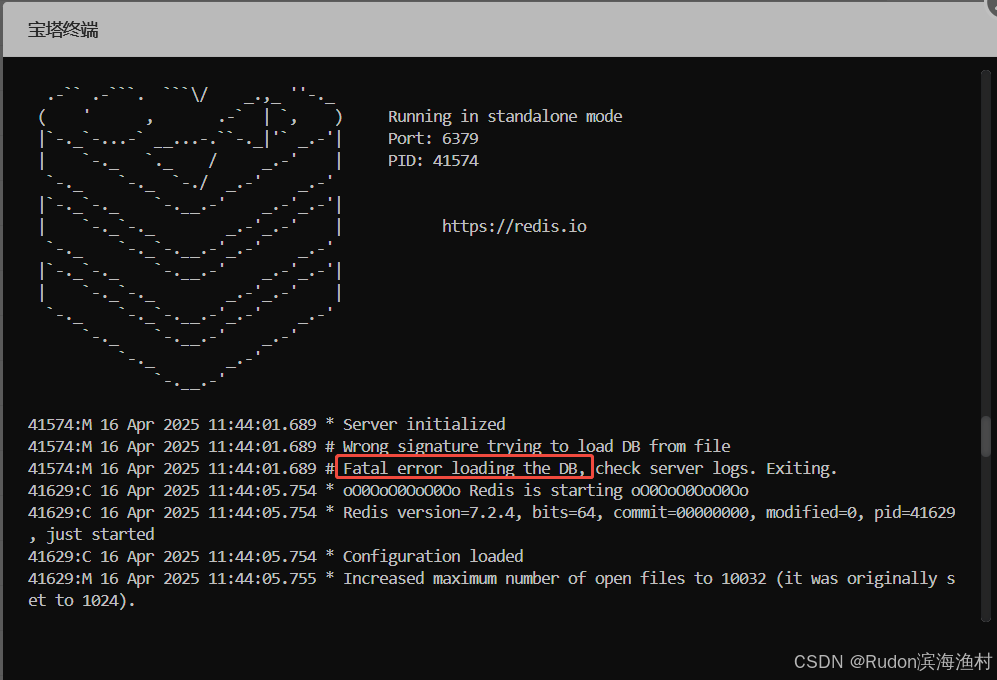Select the "PID: 41574" text
Viewport: 997px width, 680px height.
(433, 160)
